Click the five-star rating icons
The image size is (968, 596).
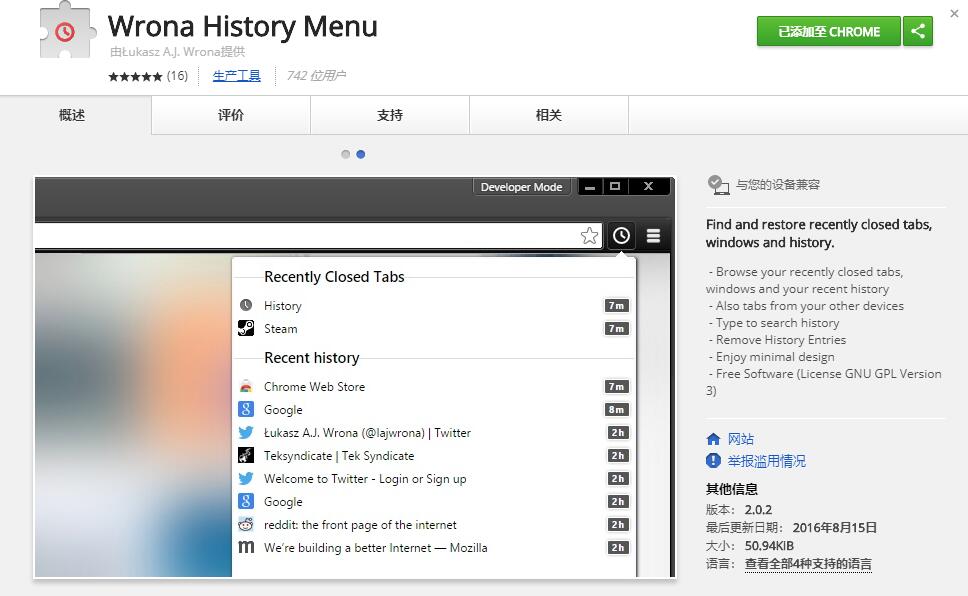point(135,76)
